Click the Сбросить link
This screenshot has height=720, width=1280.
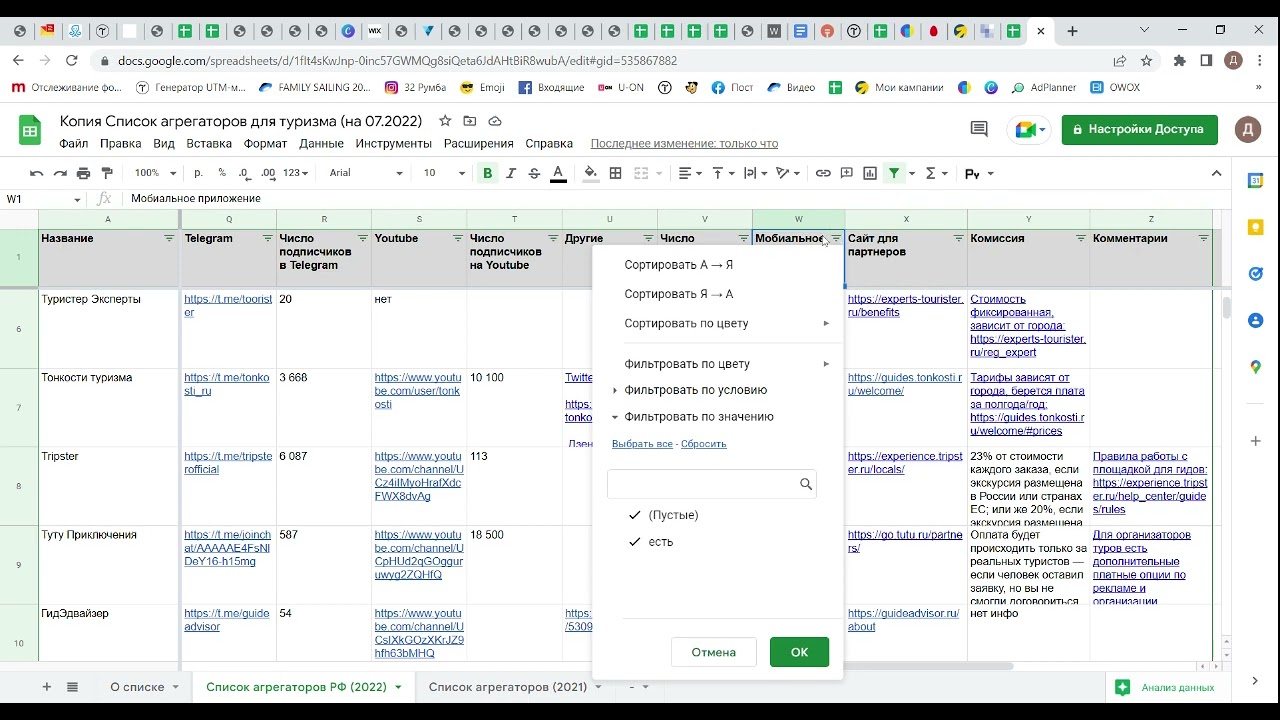(704, 444)
